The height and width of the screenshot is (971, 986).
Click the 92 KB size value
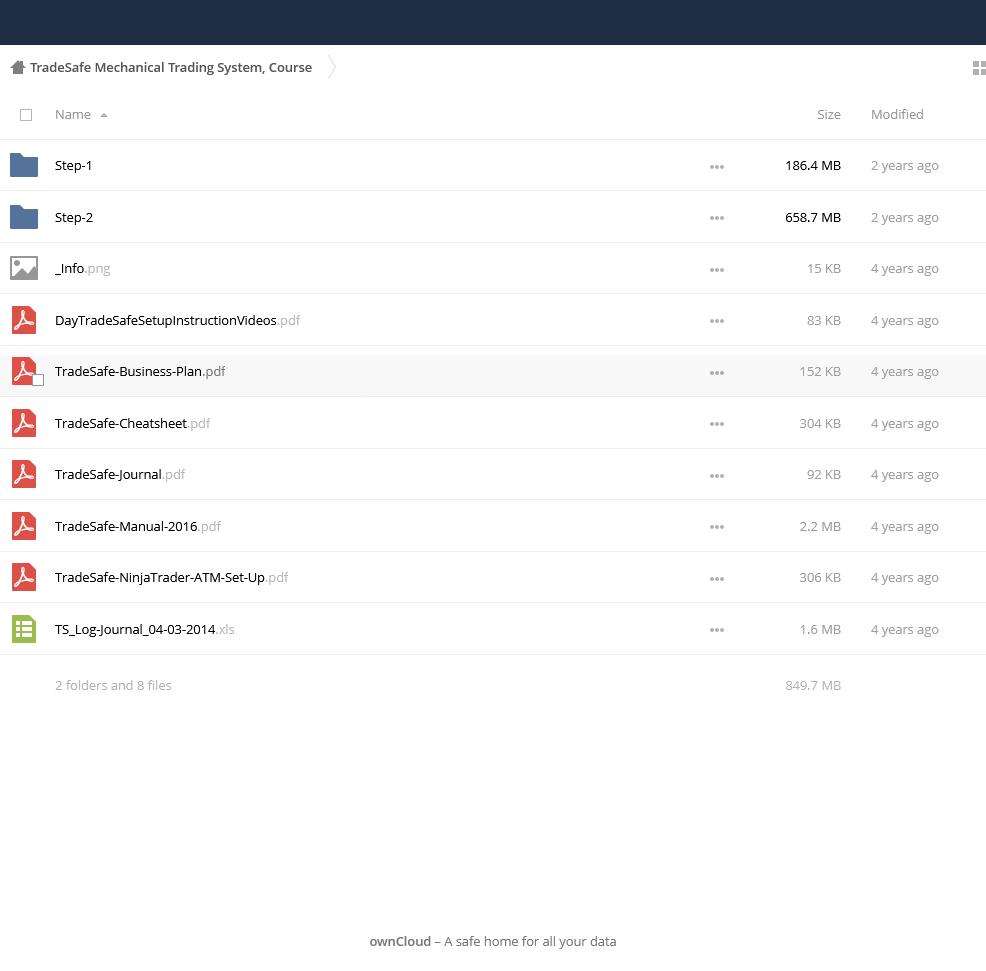click(824, 474)
